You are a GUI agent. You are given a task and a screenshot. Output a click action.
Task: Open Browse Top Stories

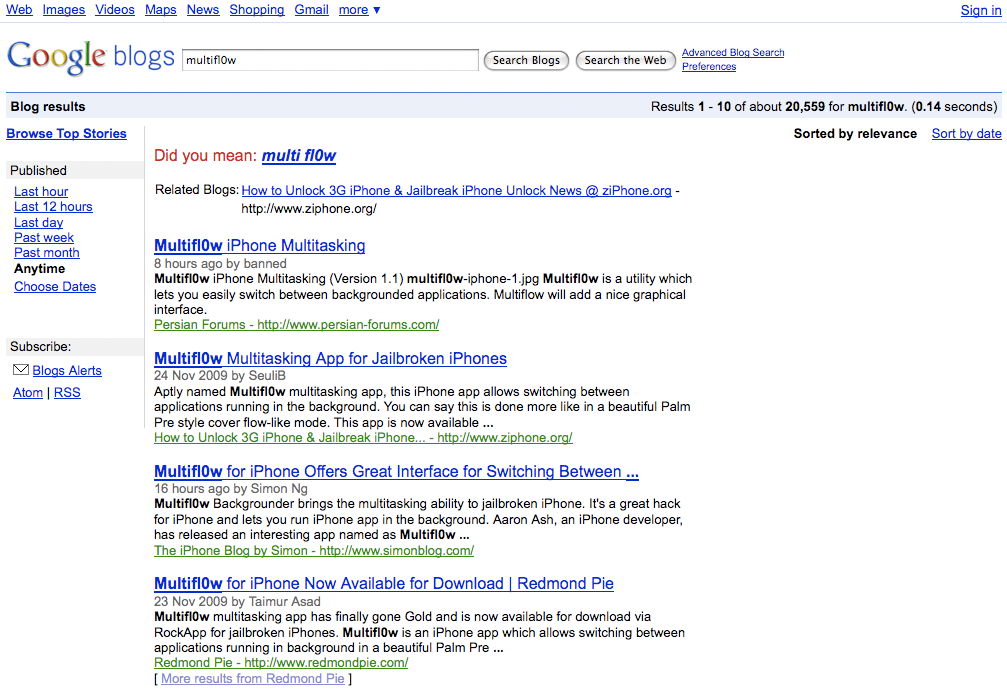coord(66,134)
